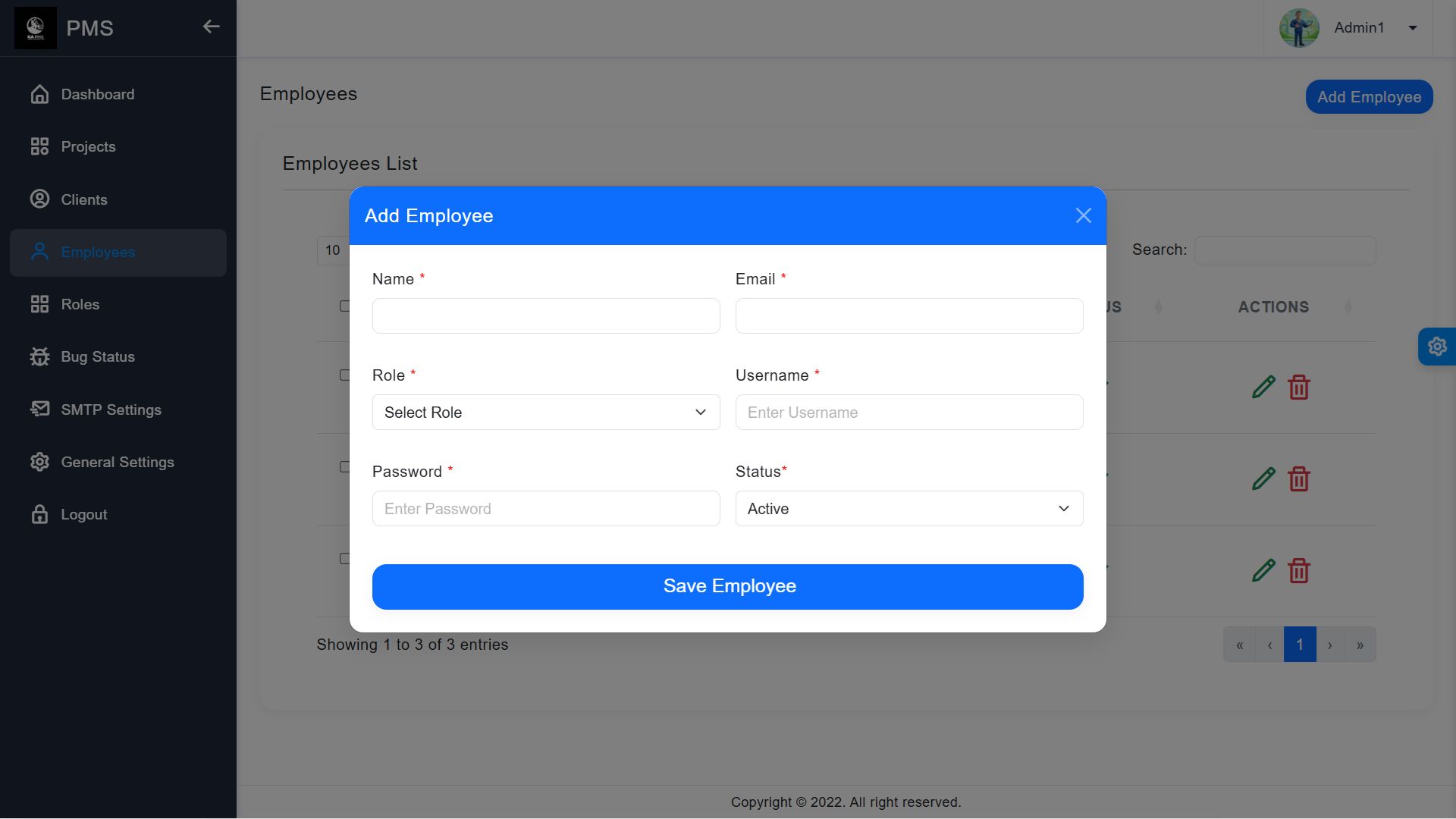Open the blue gear settings panel on right edge

(x=1436, y=347)
